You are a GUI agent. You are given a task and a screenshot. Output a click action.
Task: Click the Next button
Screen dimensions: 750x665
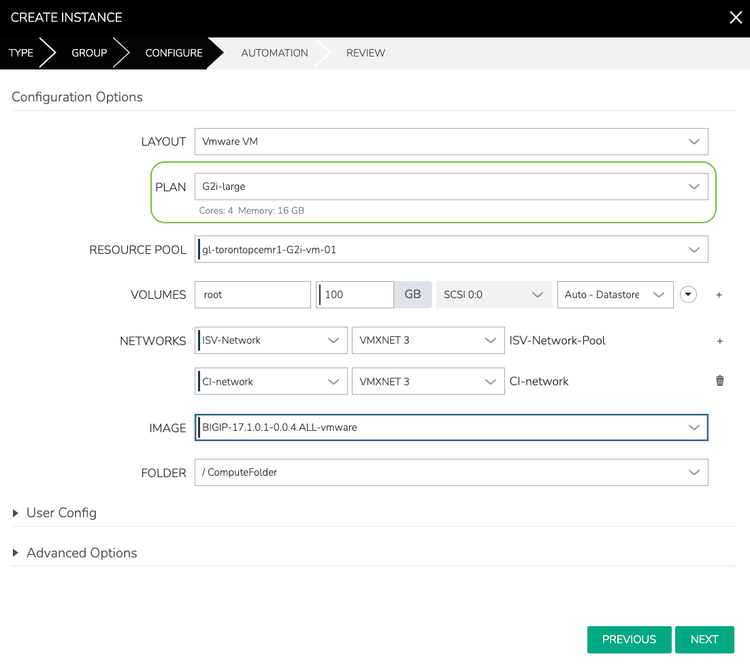pos(704,640)
